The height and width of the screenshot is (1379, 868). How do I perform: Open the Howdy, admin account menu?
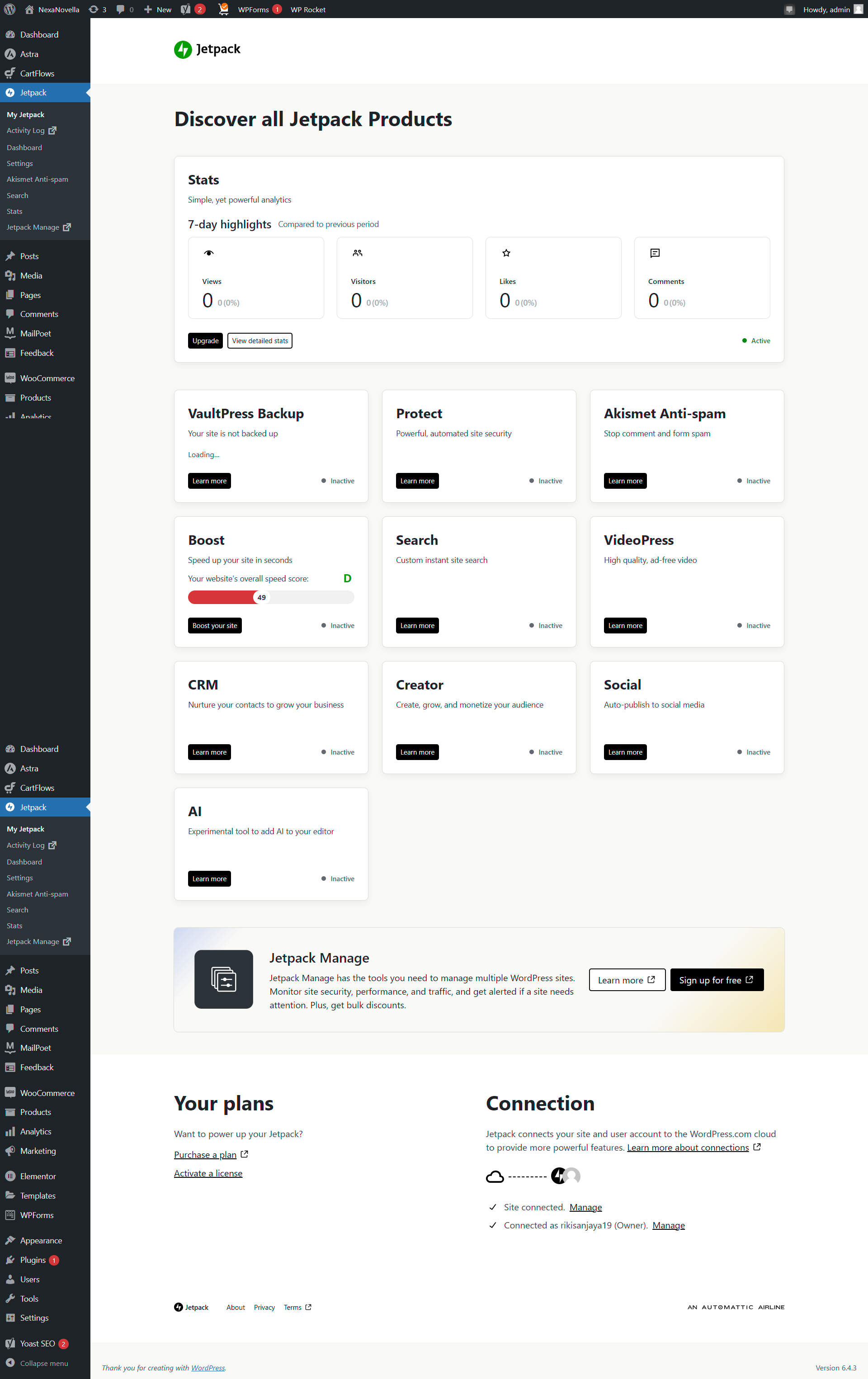(827, 9)
